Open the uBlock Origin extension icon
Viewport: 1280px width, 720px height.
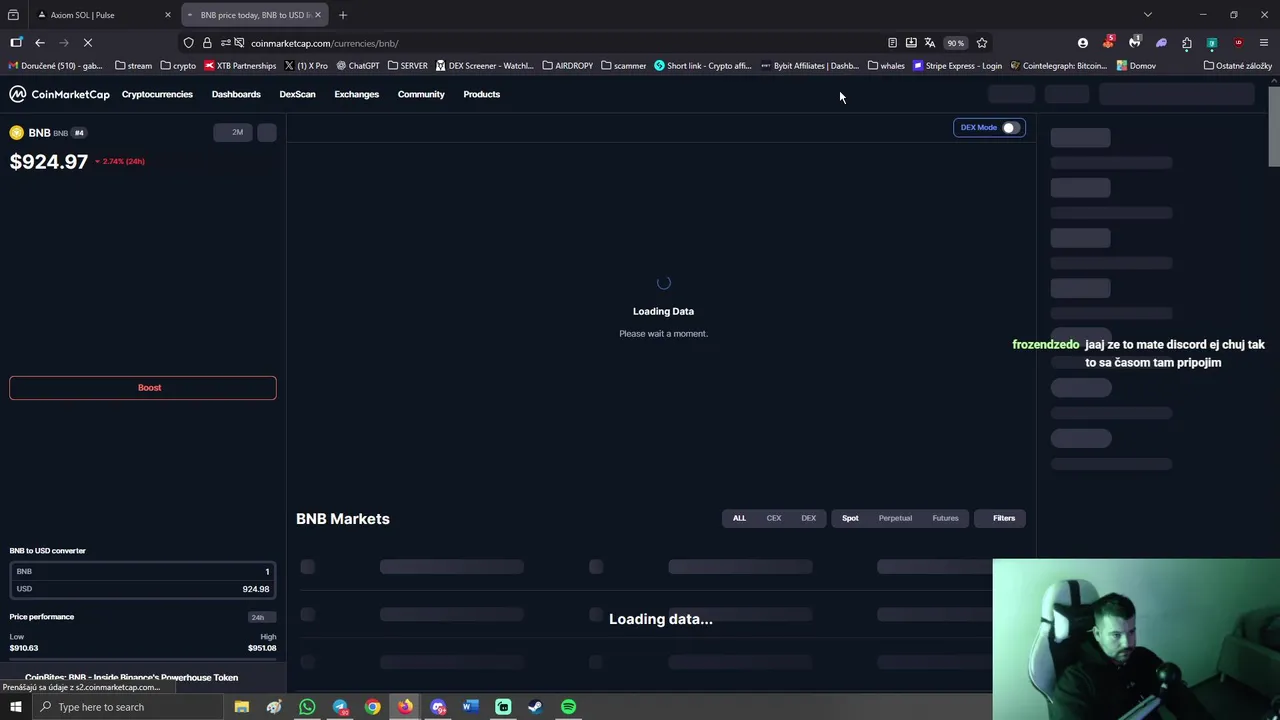click(x=1238, y=43)
